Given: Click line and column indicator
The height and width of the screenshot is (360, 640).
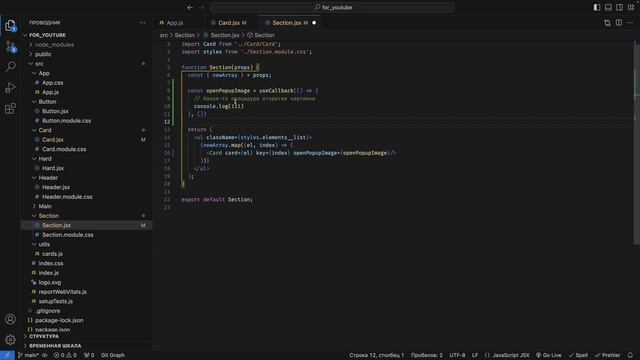Looking at the screenshot, I should point(376,355).
